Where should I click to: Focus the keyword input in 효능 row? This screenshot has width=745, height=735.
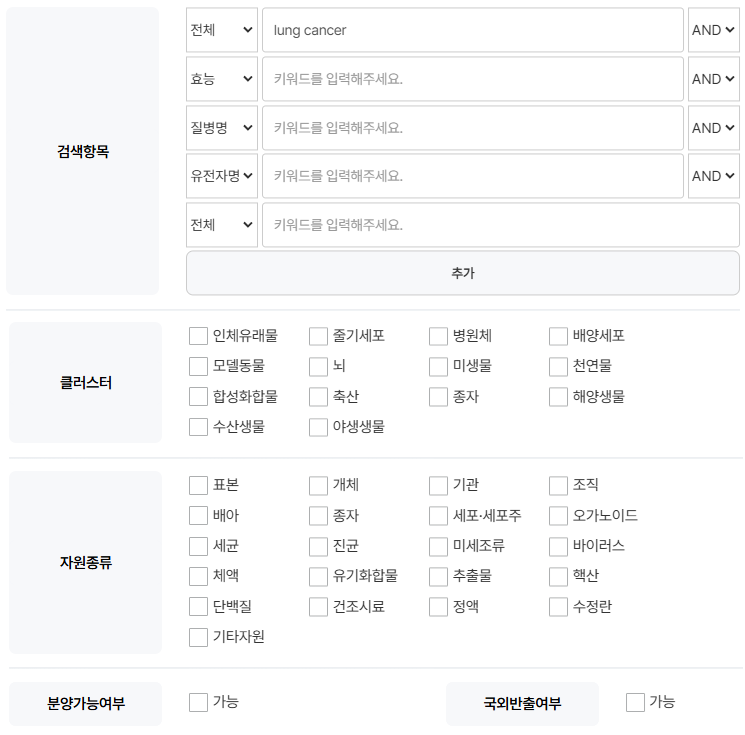(x=473, y=79)
